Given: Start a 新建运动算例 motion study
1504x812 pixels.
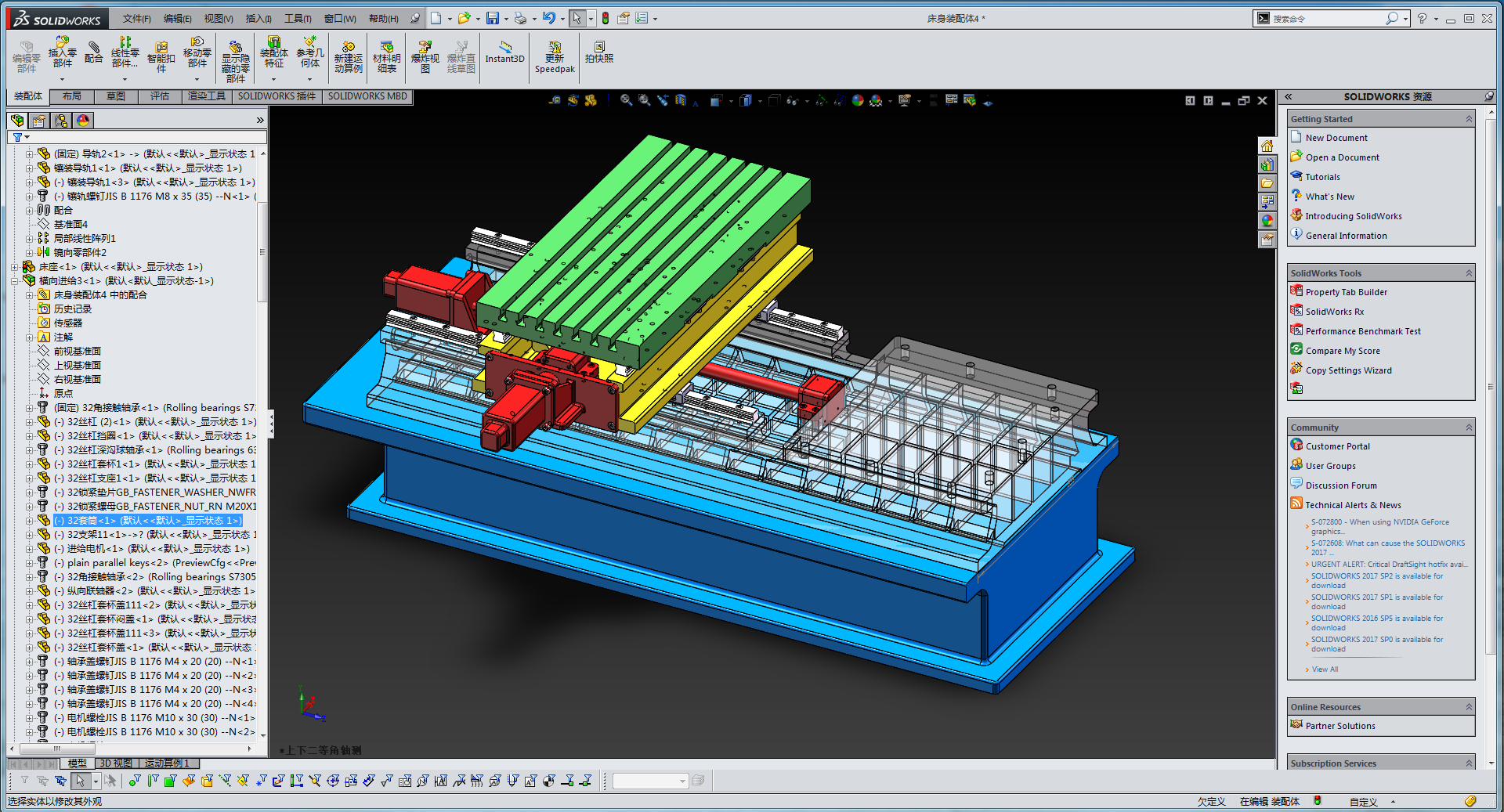Looking at the screenshot, I should click(348, 56).
